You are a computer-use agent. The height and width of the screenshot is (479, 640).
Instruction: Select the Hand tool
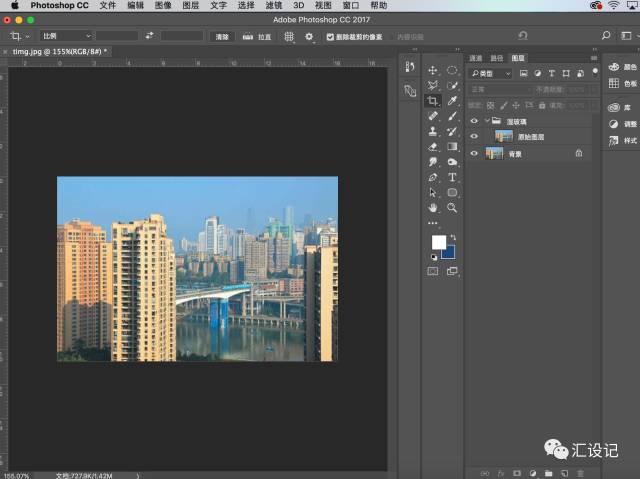pos(433,207)
